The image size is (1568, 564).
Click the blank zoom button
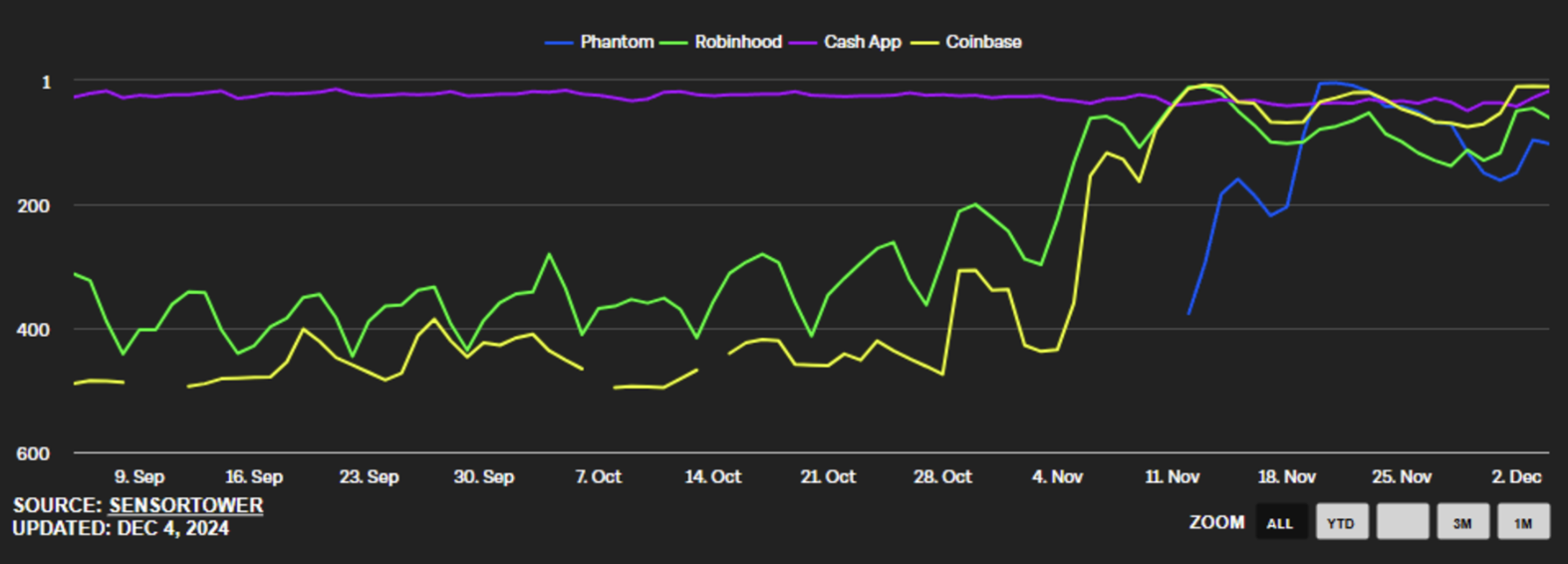1402,522
